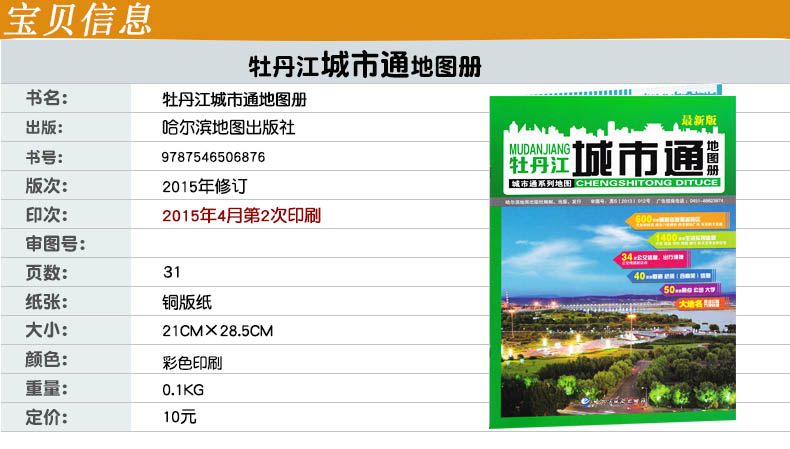790x449 pixels.
Task: Click the 定价: label
Action: pos(46,417)
